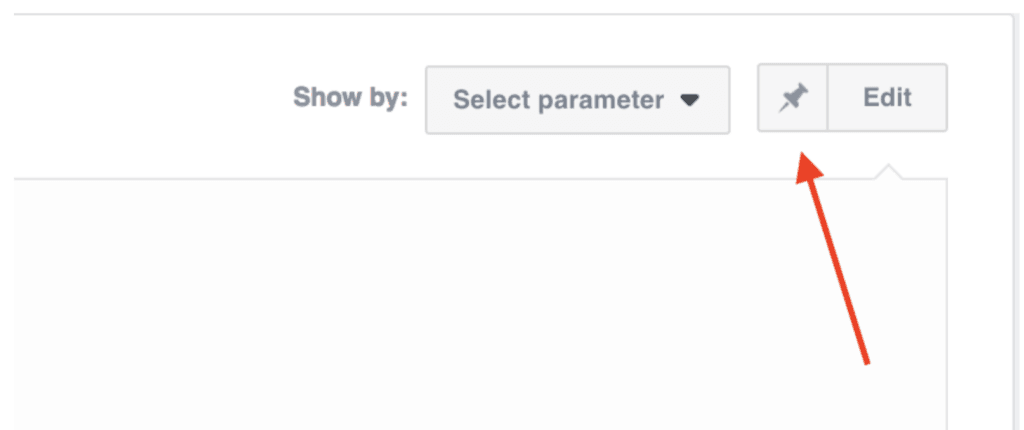Click the "Show by:" label text
The width and height of the screenshot is (1024, 430).
coord(350,98)
